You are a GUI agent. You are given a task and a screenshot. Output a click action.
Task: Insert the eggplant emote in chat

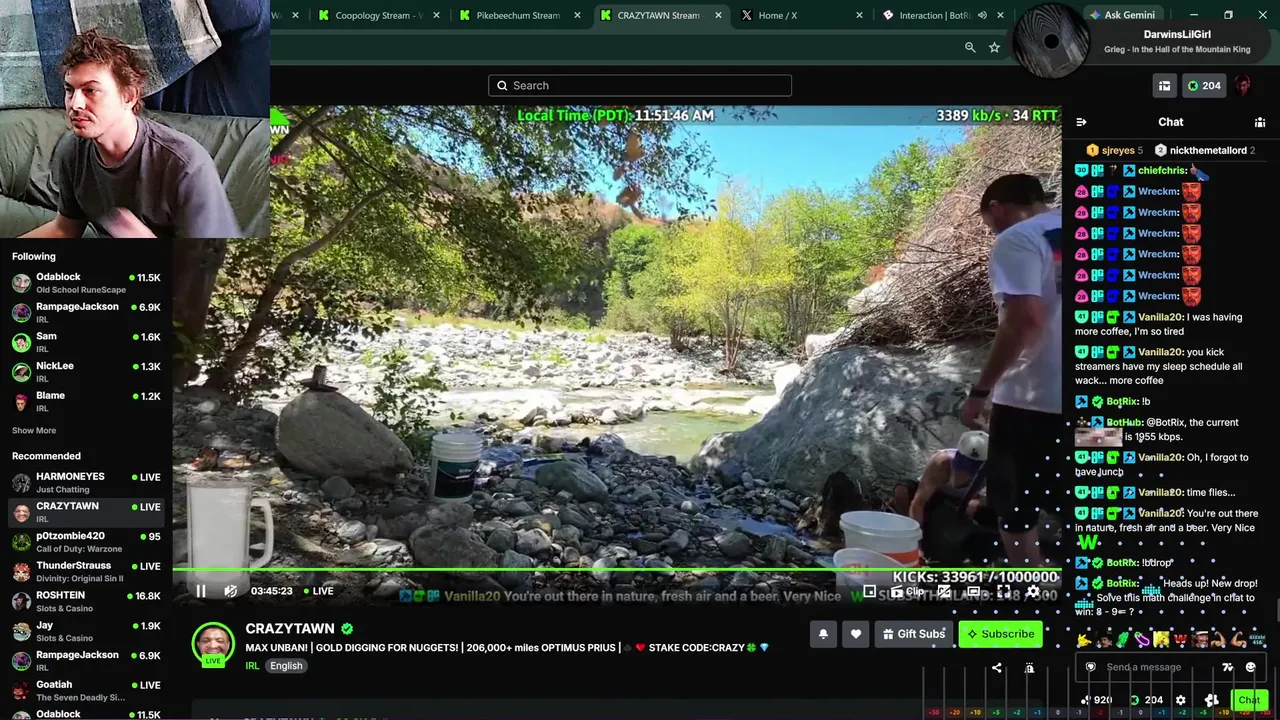(x=1141, y=639)
